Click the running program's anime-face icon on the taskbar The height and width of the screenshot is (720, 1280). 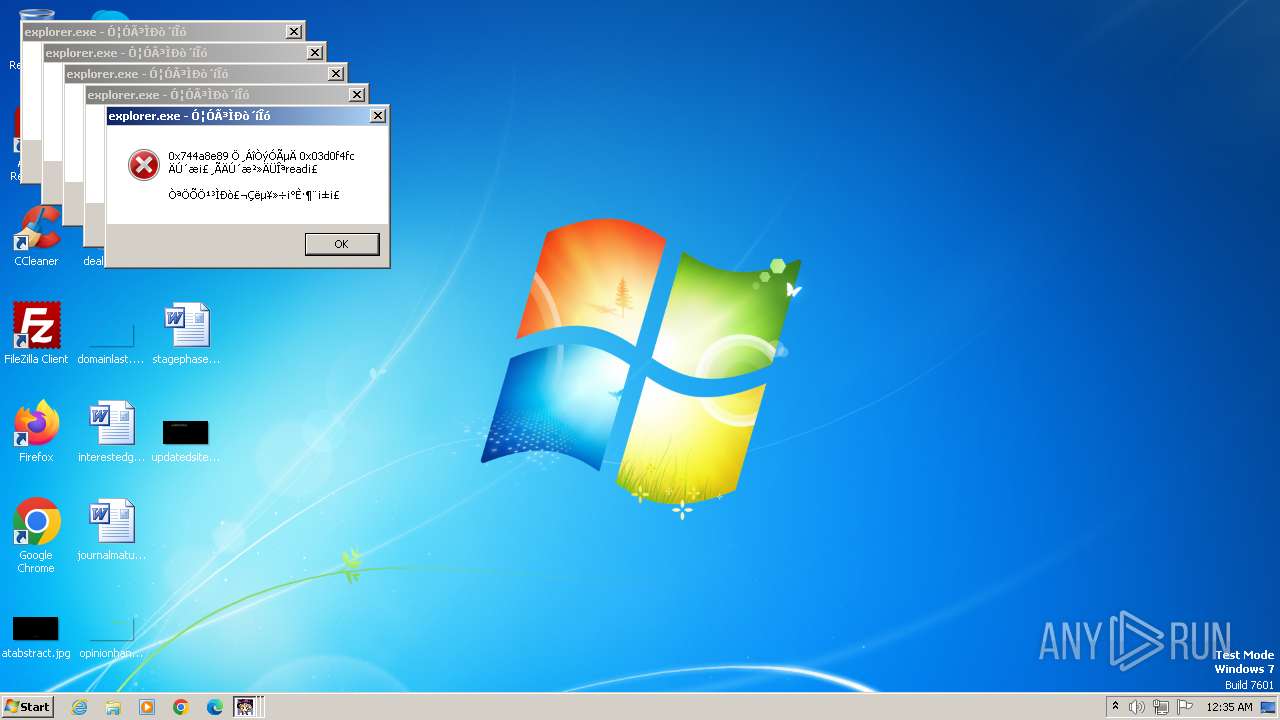coord(245,707)
